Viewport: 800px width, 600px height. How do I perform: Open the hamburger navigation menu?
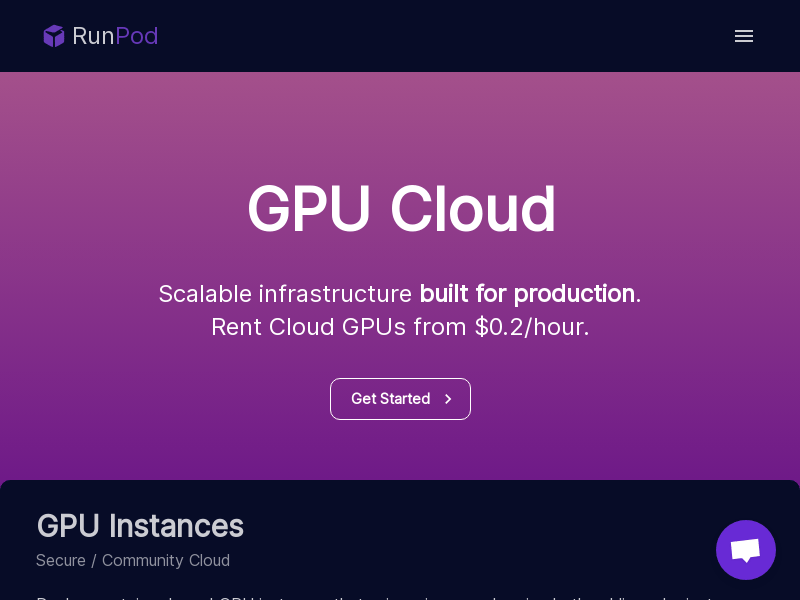[743, 36]
